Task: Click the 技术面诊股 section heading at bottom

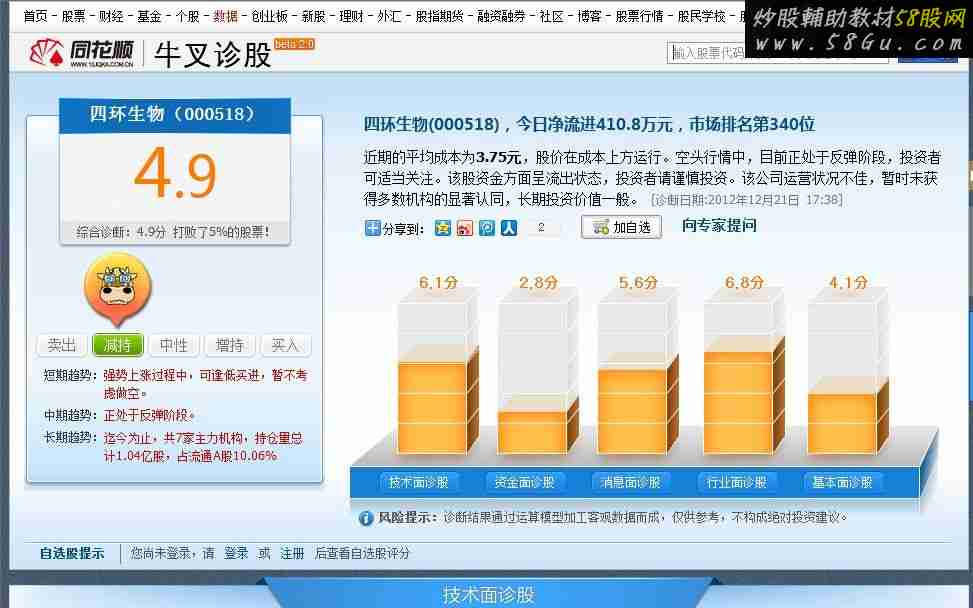Action: click(x=488, y=595)
